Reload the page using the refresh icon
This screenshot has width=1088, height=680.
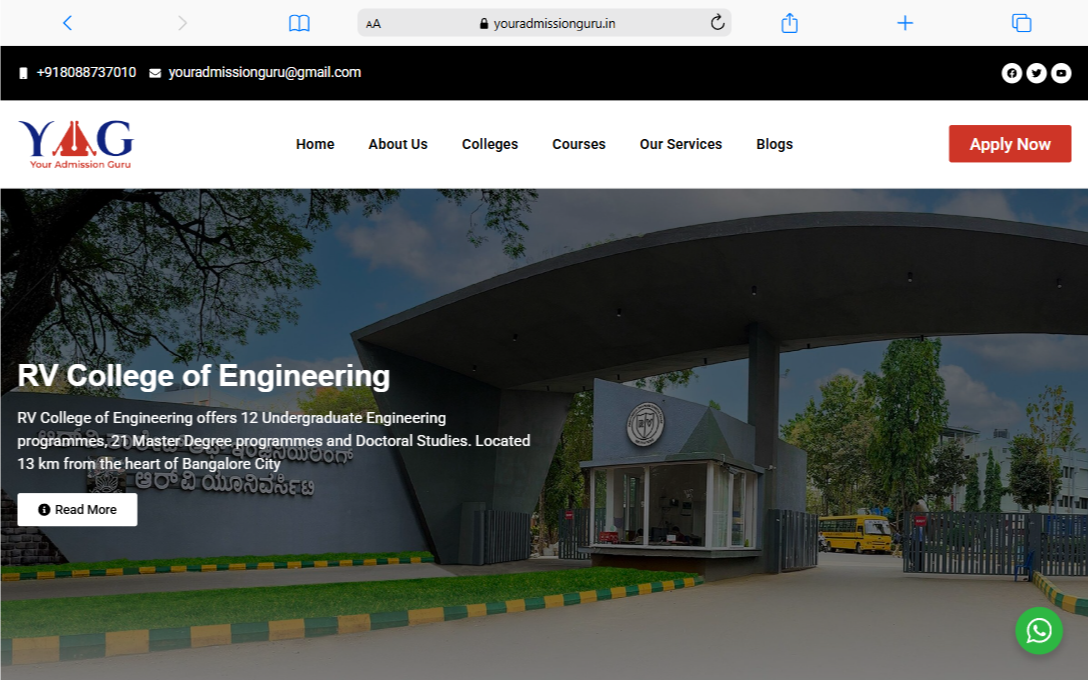pyautogui.click(x=716, y=22)
